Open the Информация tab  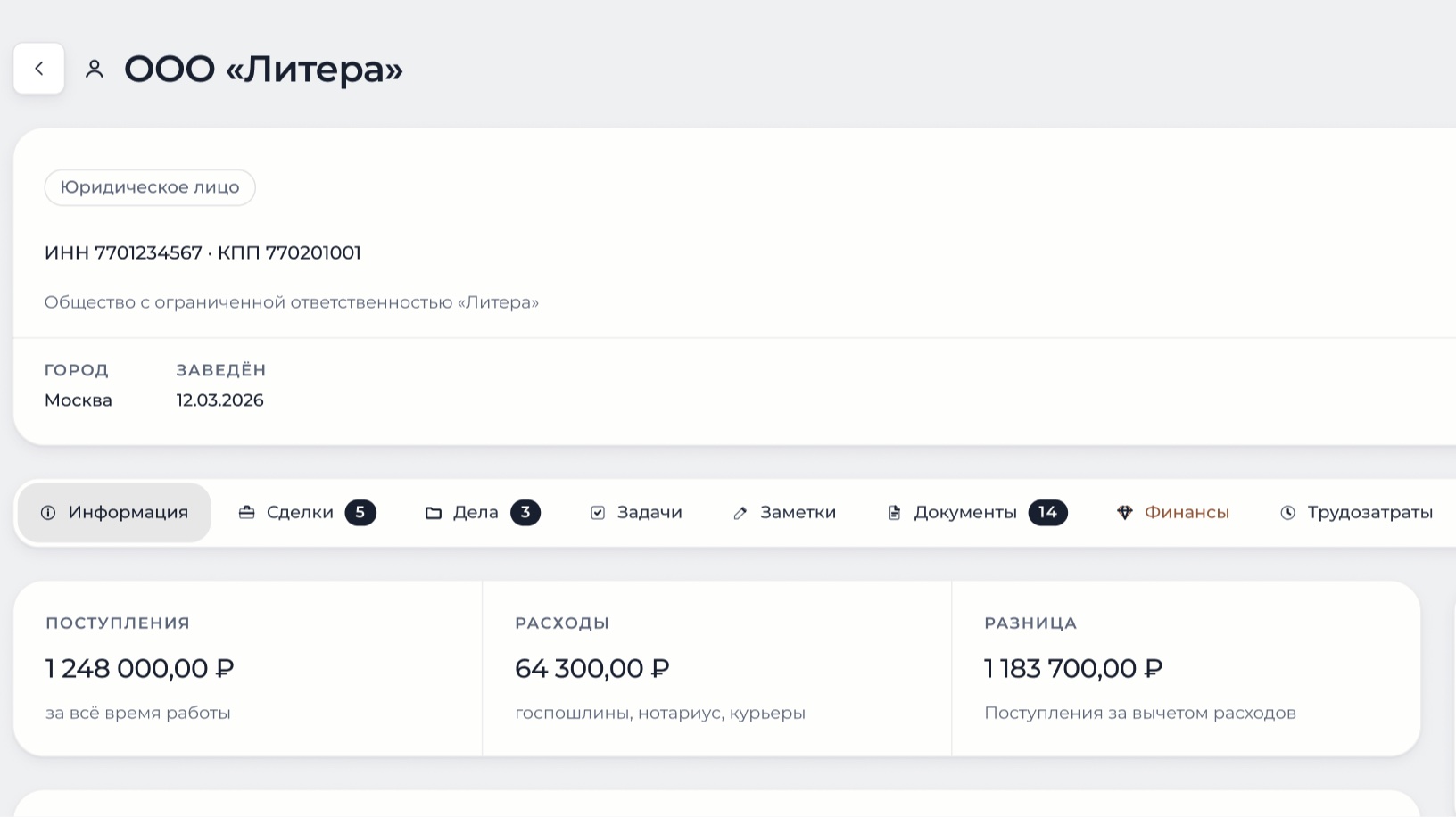(114, 513)
